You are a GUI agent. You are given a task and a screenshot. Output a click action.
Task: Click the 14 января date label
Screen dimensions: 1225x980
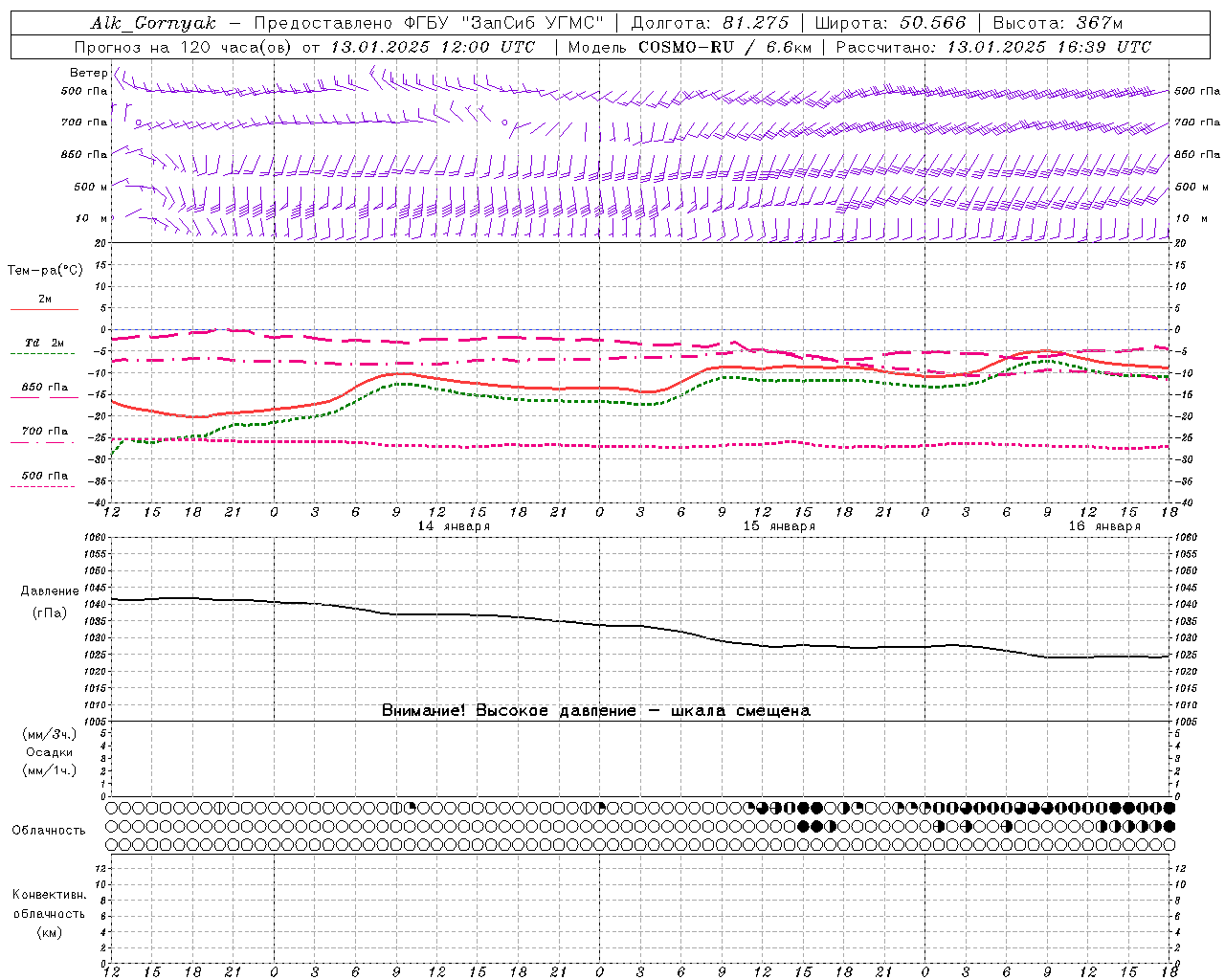454,526
